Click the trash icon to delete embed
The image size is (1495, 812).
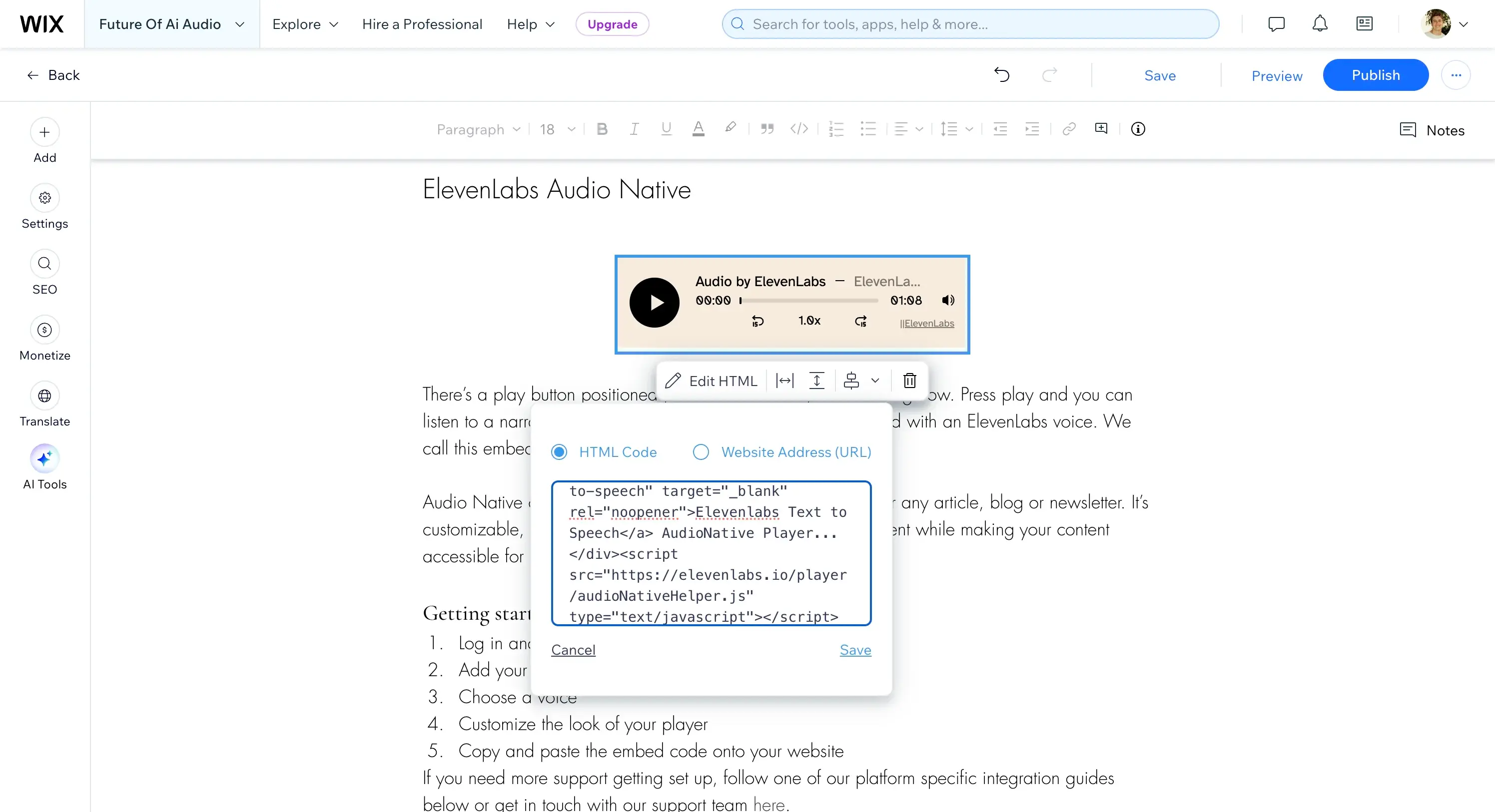pyautogui.click(x=909, y=381)
